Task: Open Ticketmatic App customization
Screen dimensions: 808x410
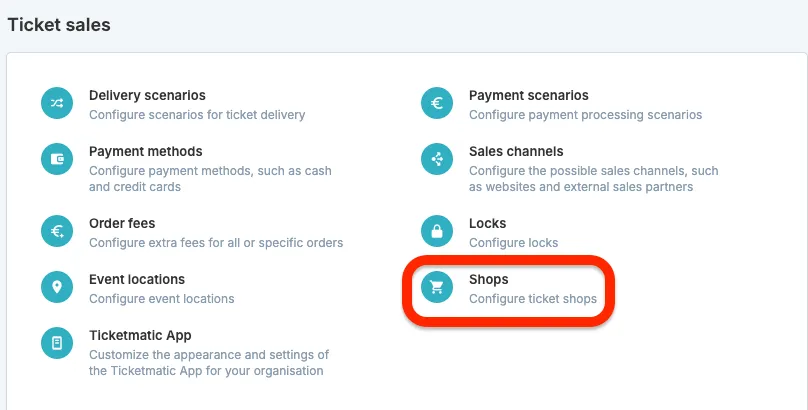Action: (x=140, y=335)
